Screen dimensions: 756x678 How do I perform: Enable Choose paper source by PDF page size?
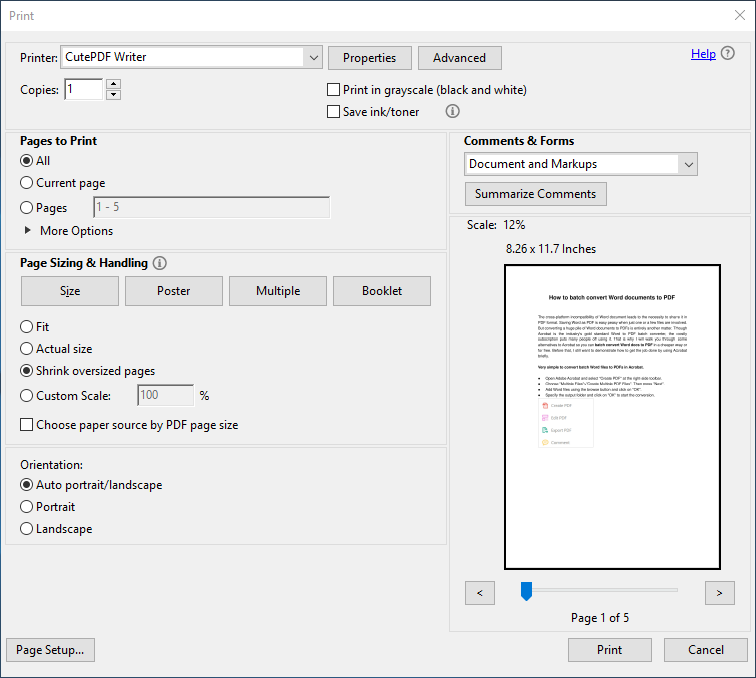[27, 425]
